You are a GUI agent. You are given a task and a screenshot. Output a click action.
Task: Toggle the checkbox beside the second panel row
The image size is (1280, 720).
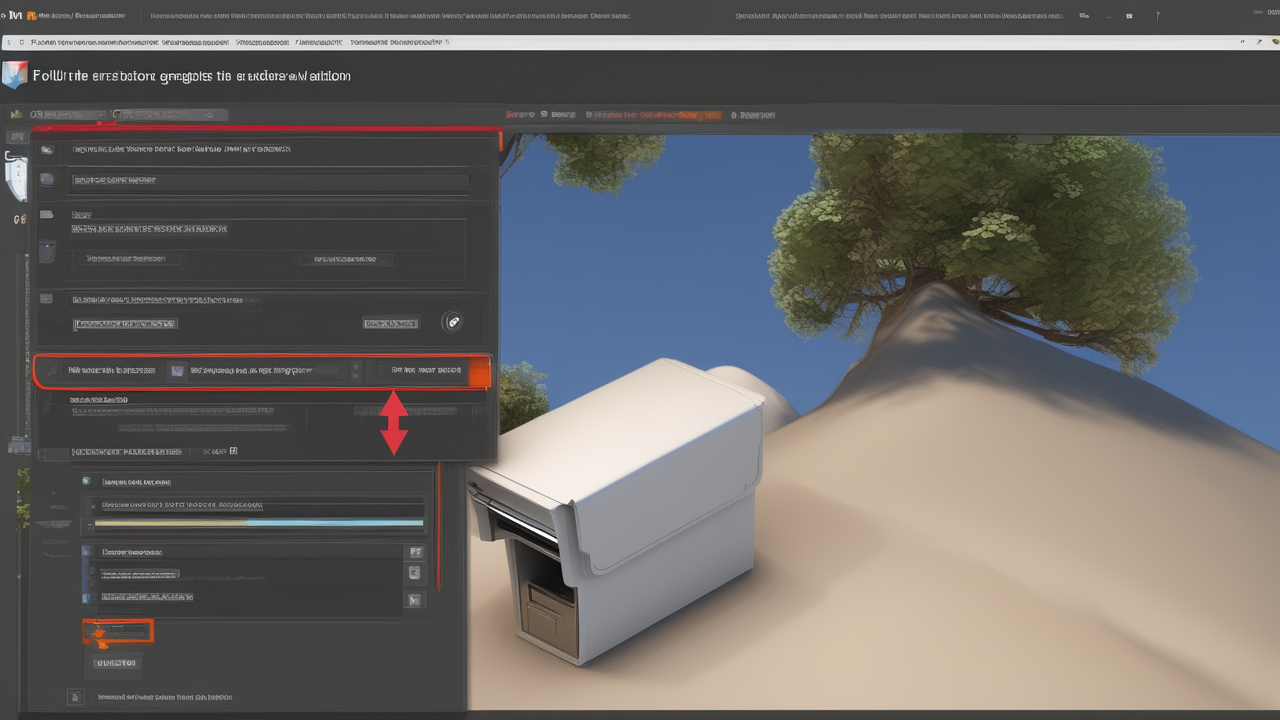[46, 180]
